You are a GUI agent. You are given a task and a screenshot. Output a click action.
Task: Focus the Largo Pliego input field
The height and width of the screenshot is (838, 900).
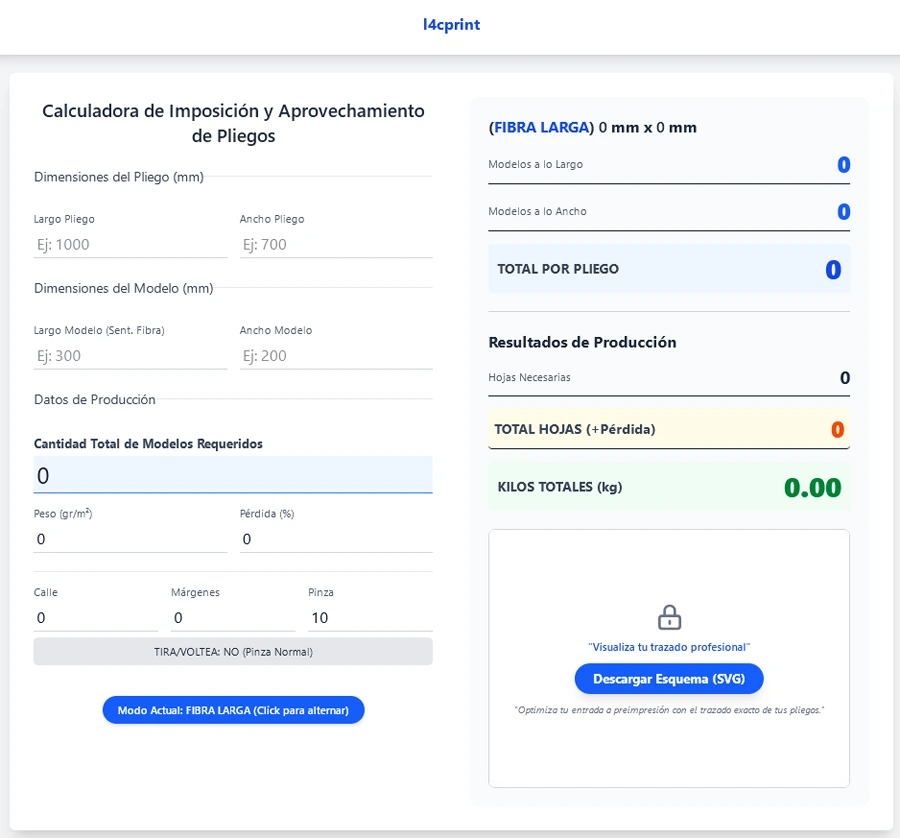[130, 245]
